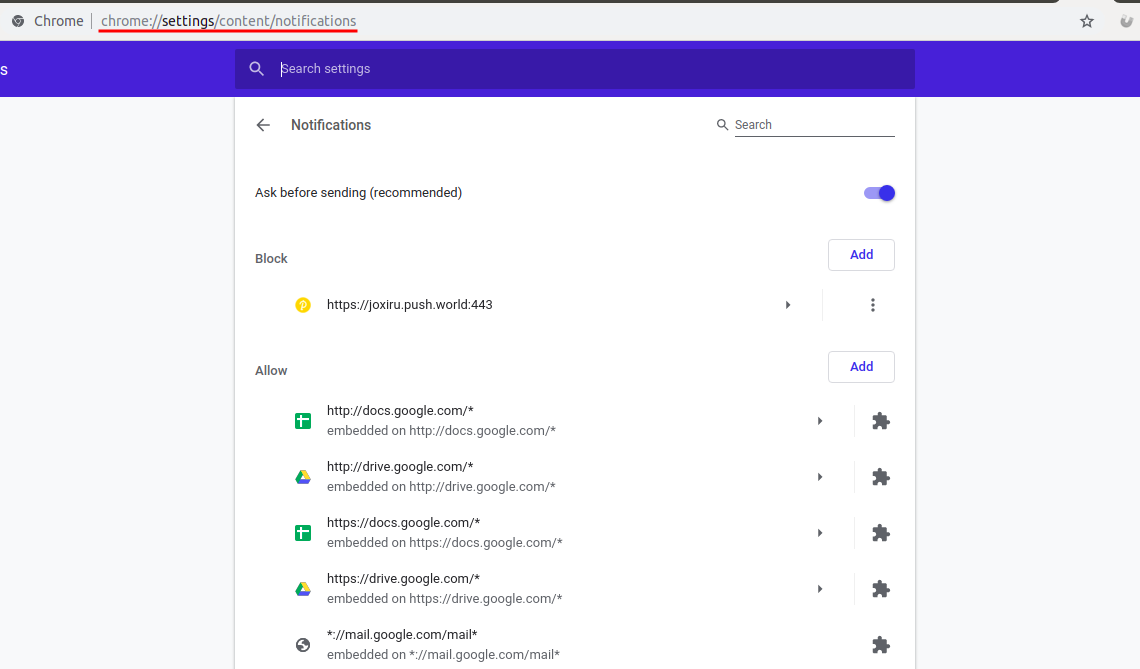Expand site details for joxiru.push.world
The width and height of the screenshot is (1140, 669).
(788, 305)
